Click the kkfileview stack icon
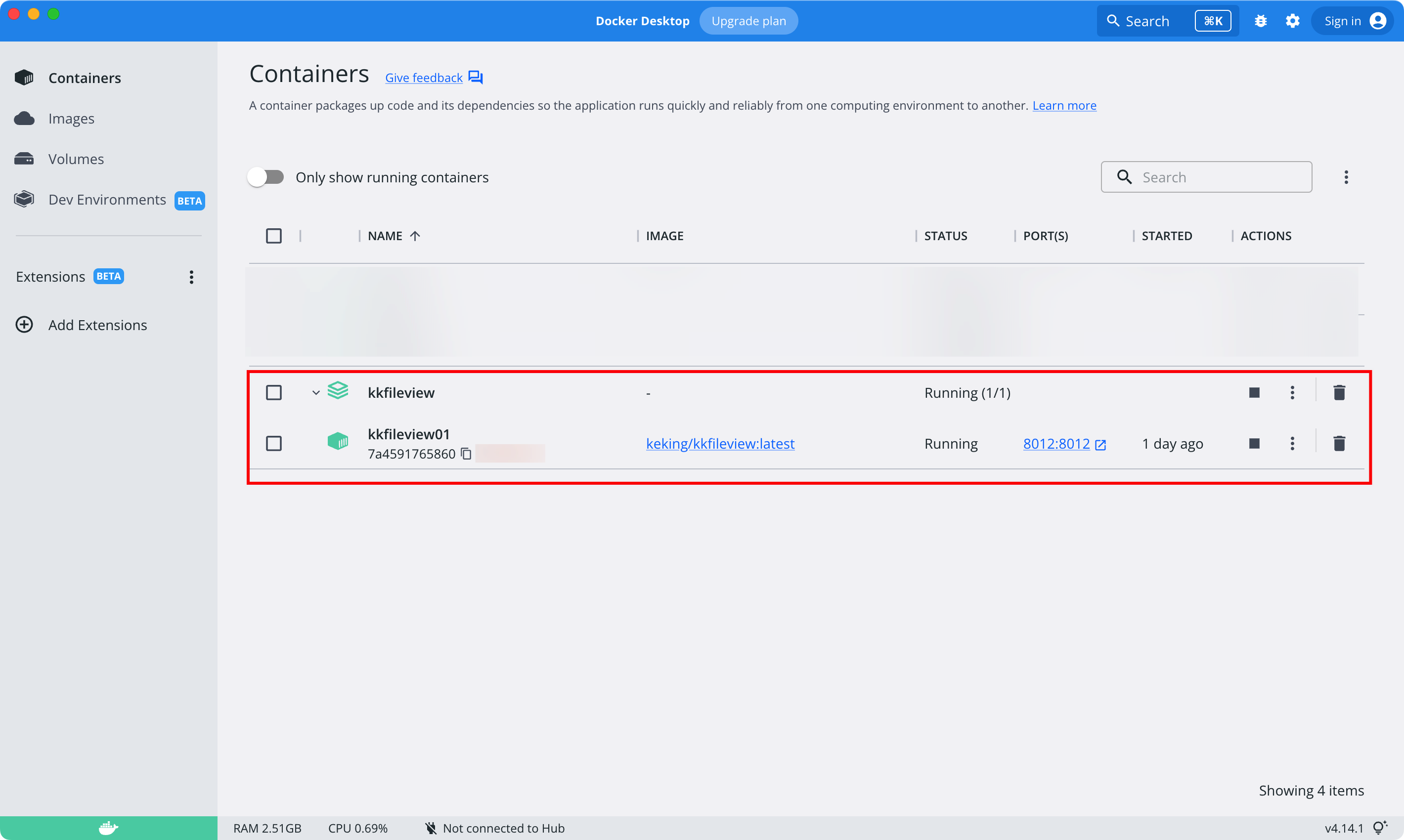 338,390
